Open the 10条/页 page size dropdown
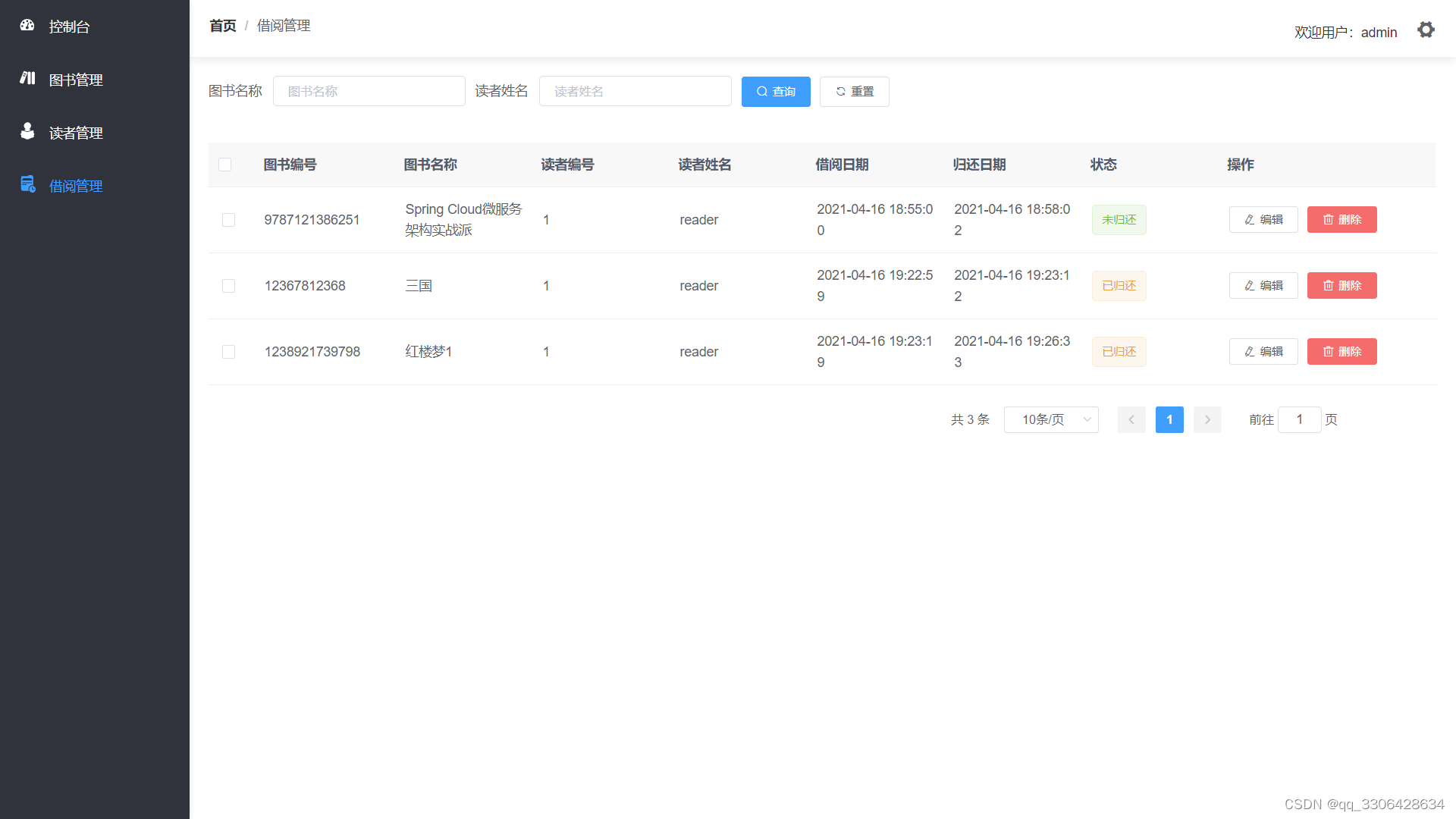 [x=1051, y=419]
